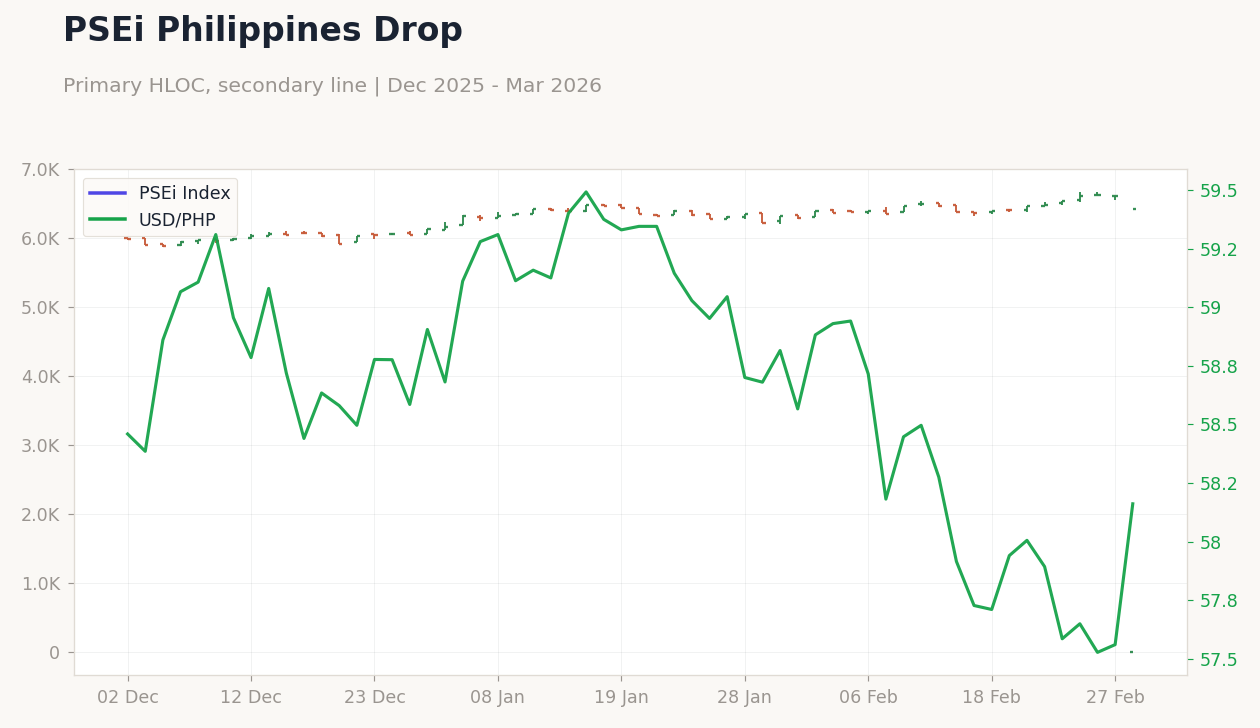Screen dimensions: 1260x728
Task: Click the 19 Jan date label
Action: point(621,698)
